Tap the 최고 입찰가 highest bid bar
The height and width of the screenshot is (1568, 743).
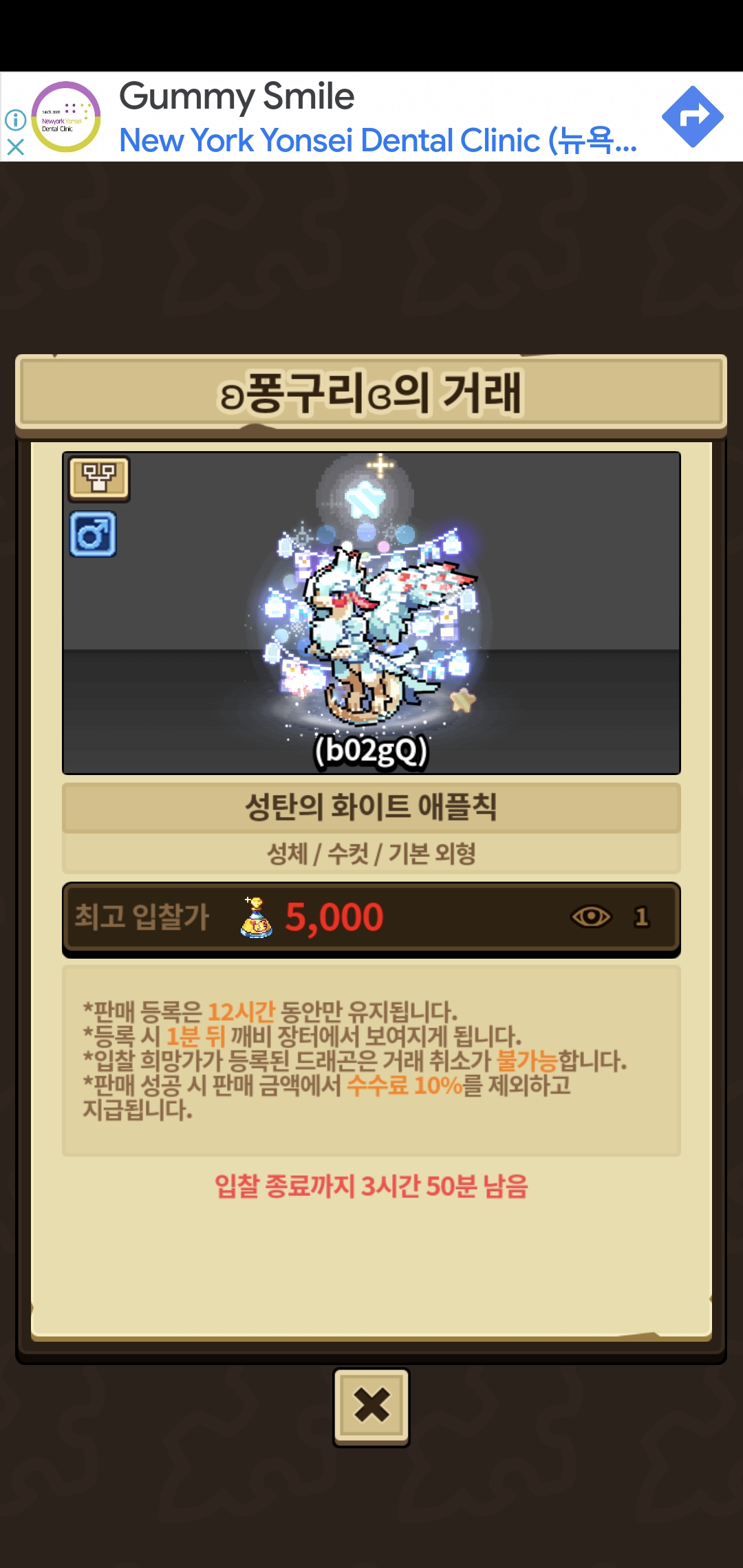371,918
